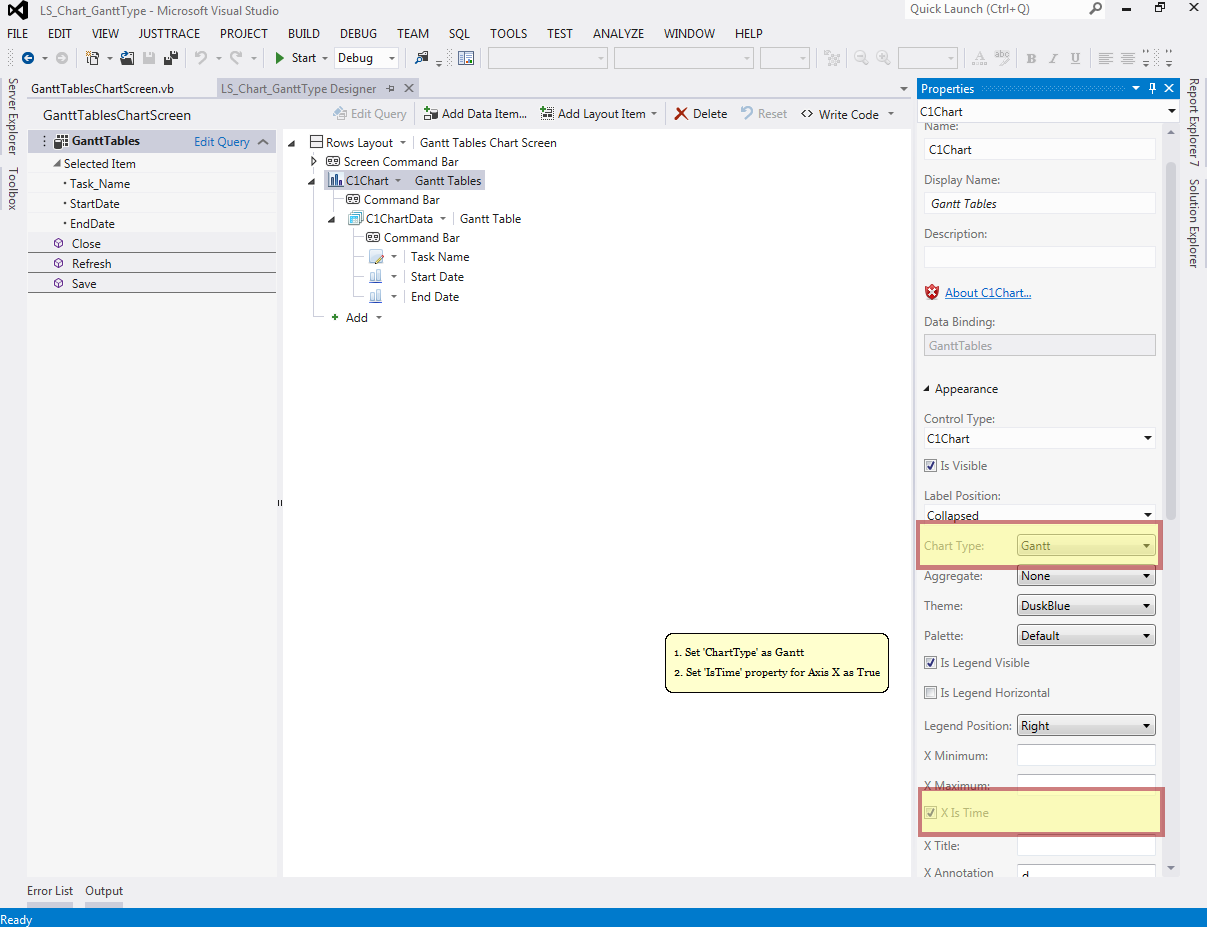Expand the Screen Command Bar tree node
The image size is (1207, 927).
[314, 162]
